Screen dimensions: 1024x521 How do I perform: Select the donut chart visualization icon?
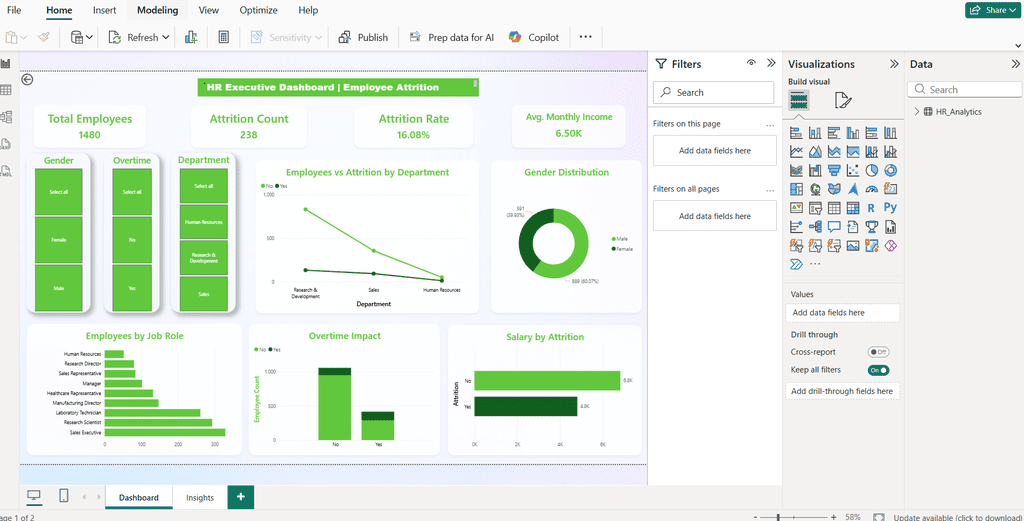[x=890, y=170]
